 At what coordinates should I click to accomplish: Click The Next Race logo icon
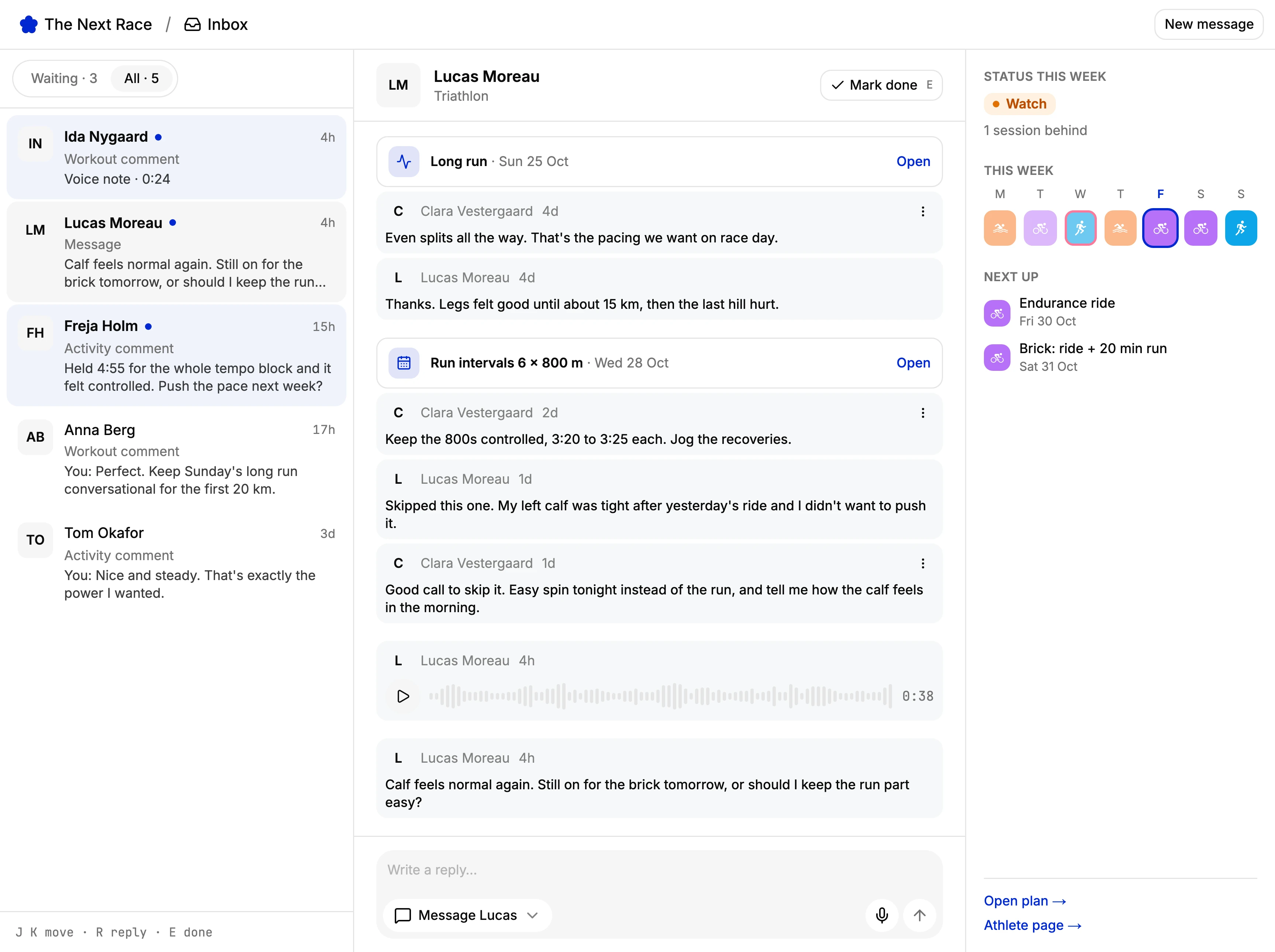pyautogui.click(x=28, y=24)
